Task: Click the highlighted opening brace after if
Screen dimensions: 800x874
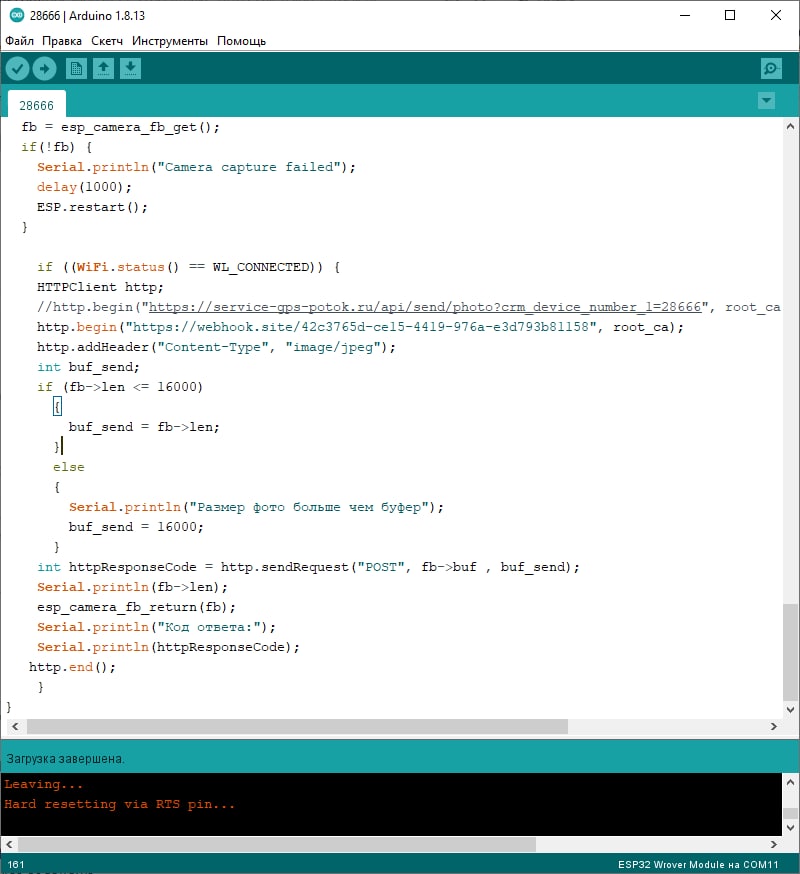Action: 57,406
